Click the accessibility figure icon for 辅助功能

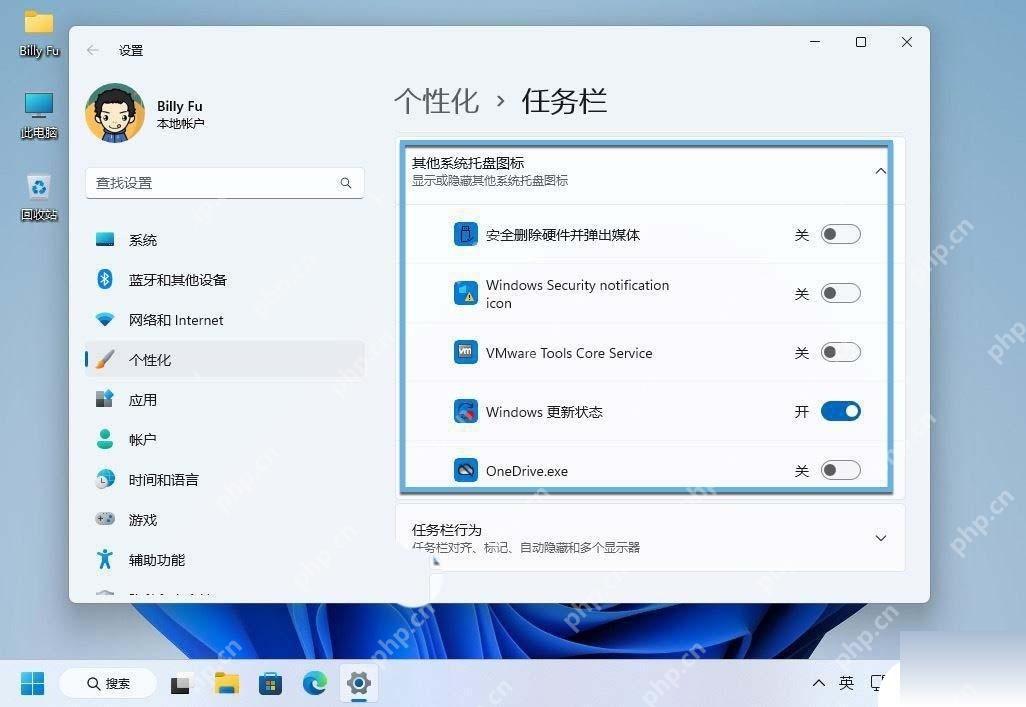(105, 559)
